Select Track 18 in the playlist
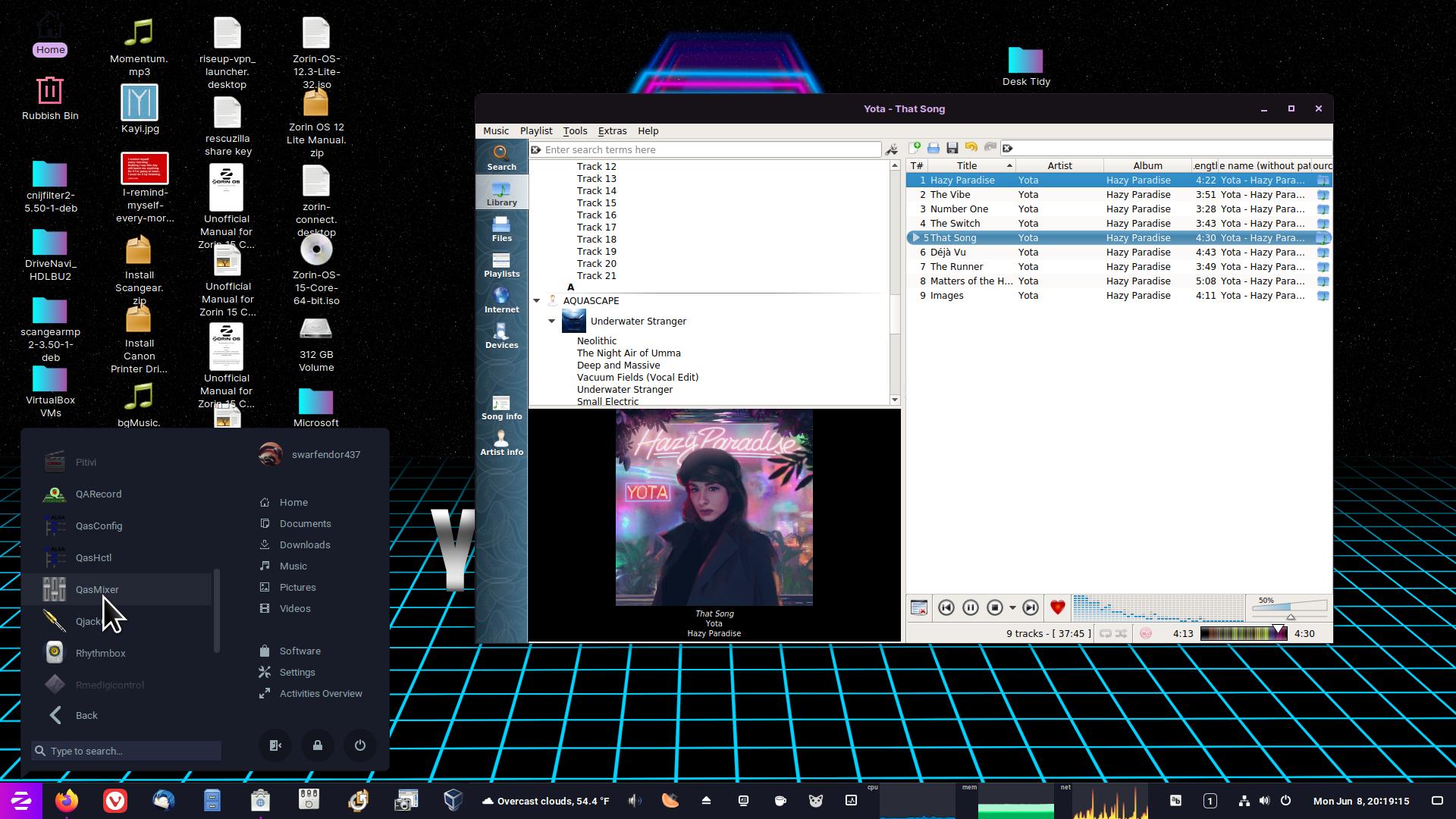 (x=597, y=239)
